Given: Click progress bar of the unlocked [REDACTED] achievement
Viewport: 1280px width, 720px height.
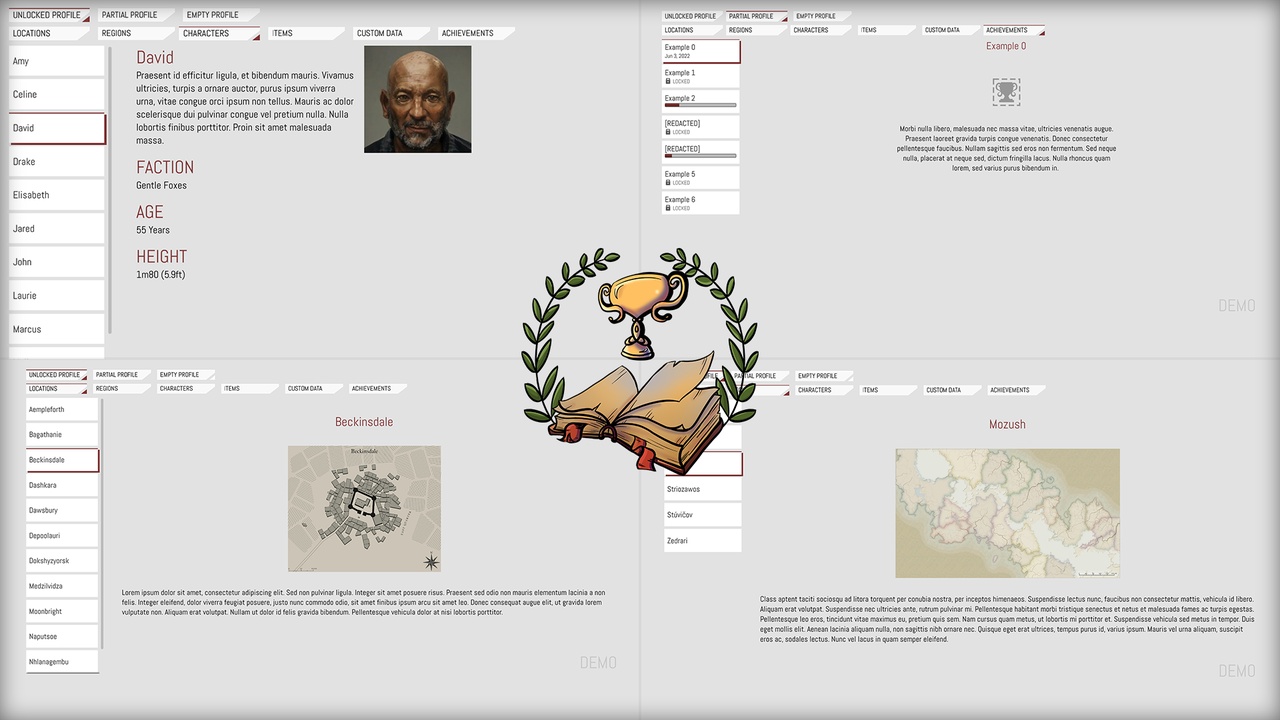Looking at the screenshot, I should (x=700, y=156).
